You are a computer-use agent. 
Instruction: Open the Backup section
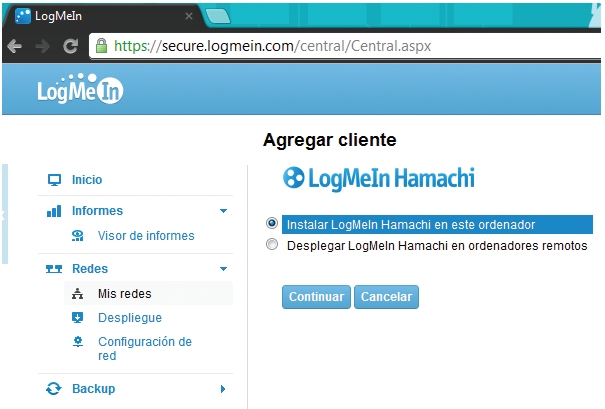[94, 389]
